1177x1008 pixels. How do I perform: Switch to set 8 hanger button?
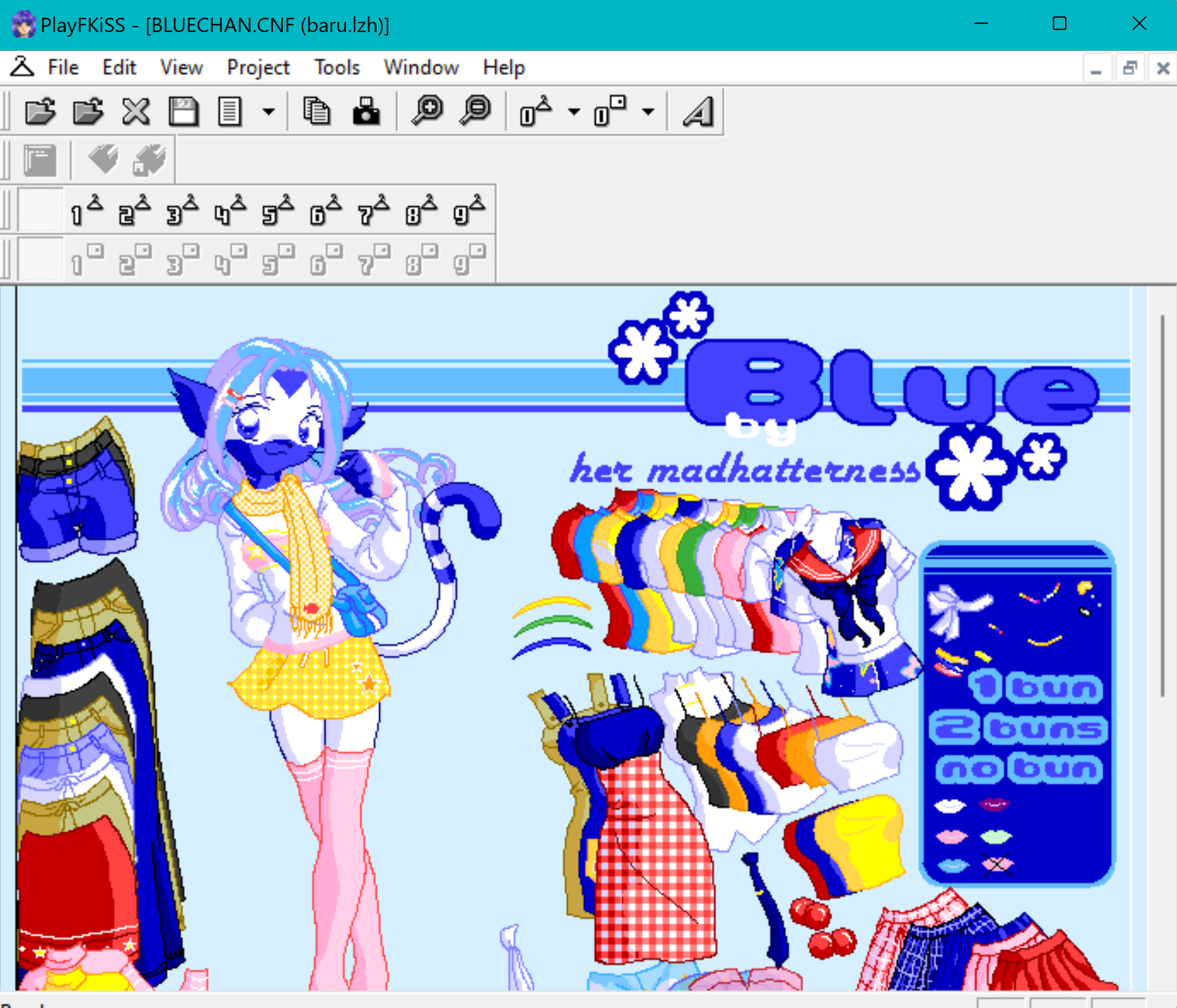pos(422,210)
